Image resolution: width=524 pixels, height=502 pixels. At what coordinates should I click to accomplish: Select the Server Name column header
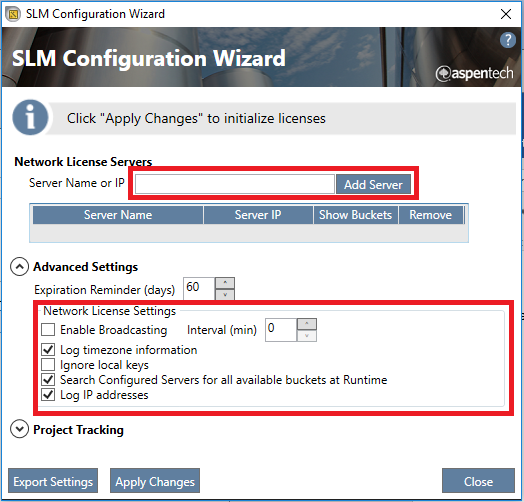(118, 215)
